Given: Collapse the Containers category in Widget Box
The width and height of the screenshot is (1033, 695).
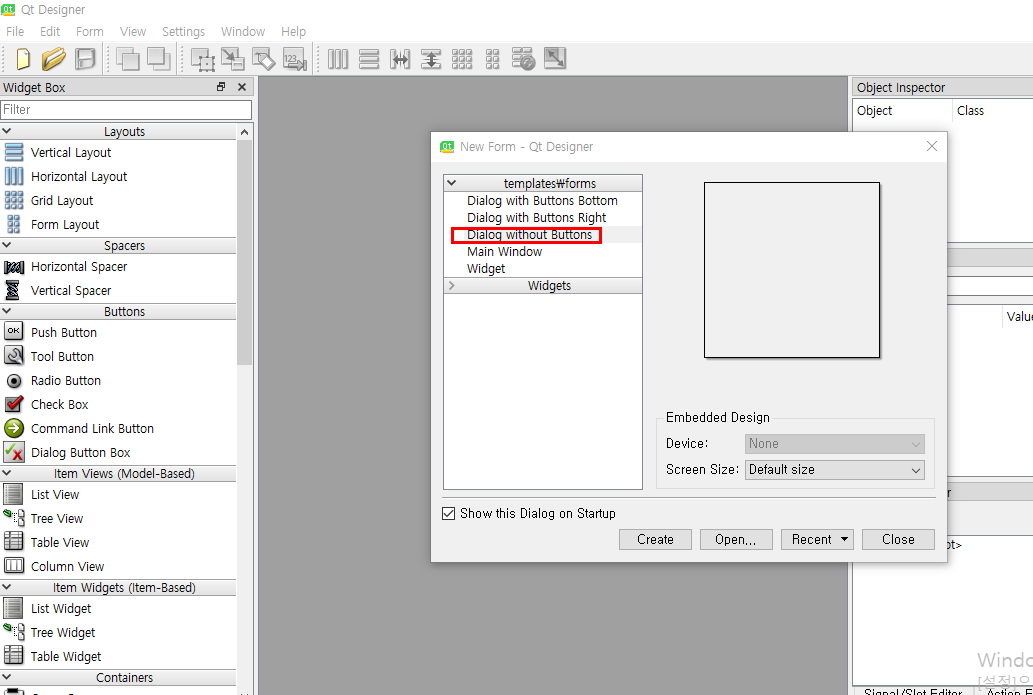Looking at the screenshot, I should (x=7, y=677).
